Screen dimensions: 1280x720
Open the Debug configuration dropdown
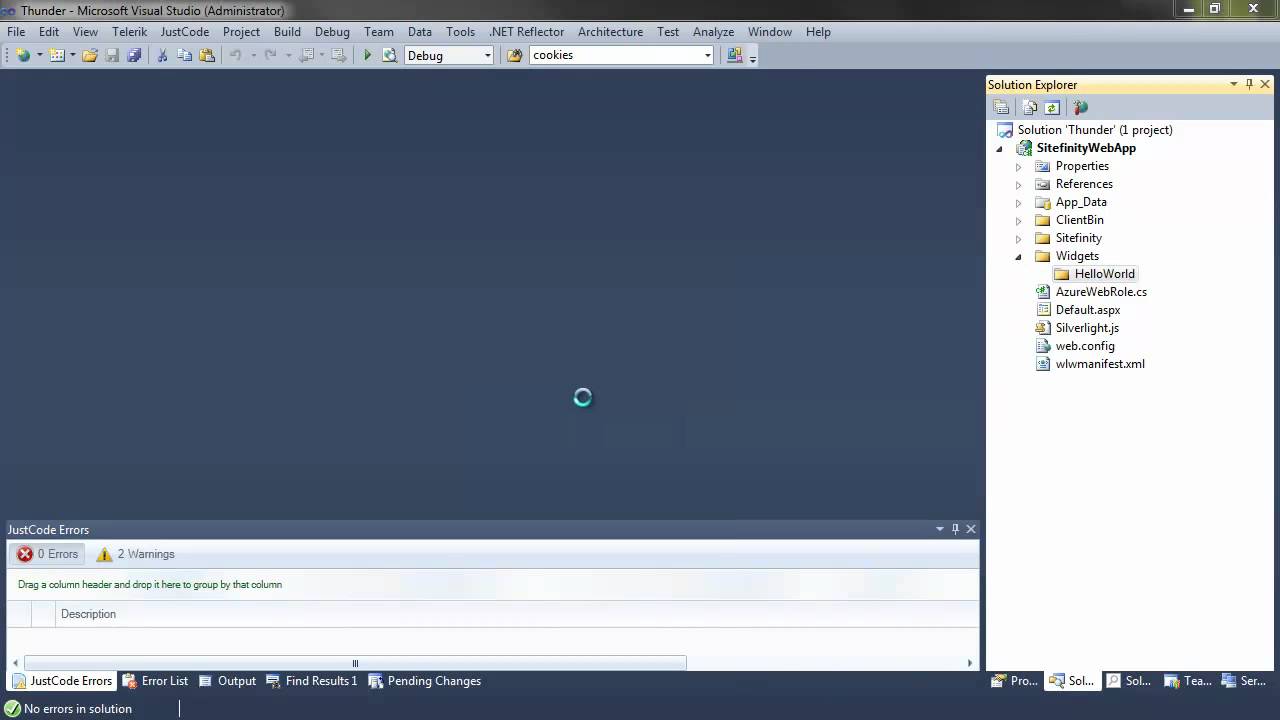click(x=488, y=55)
